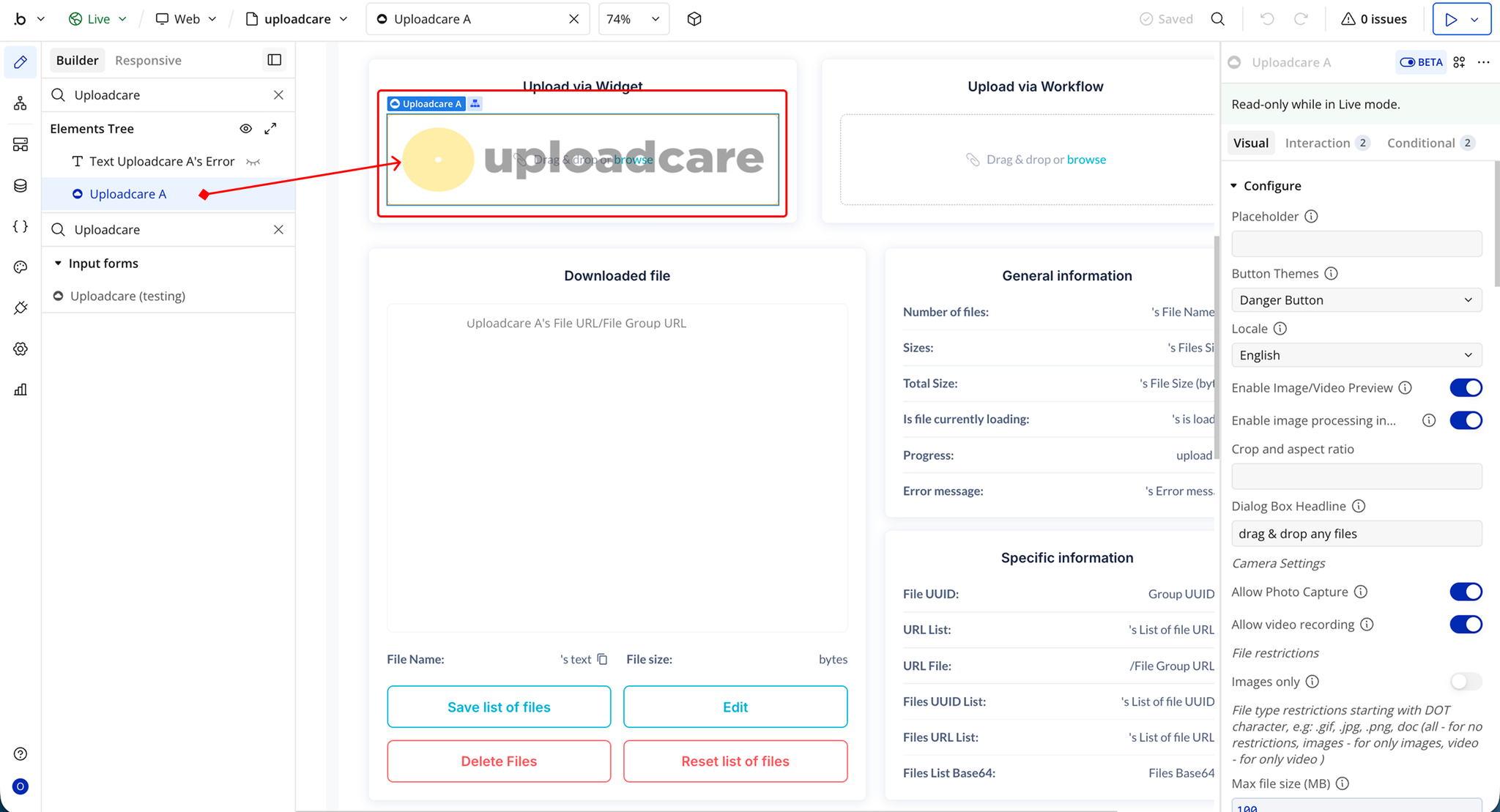This screenshot has width=1500, height=812.
Task: Toggle Allow video recording switch
Action: click(1466, 625)
